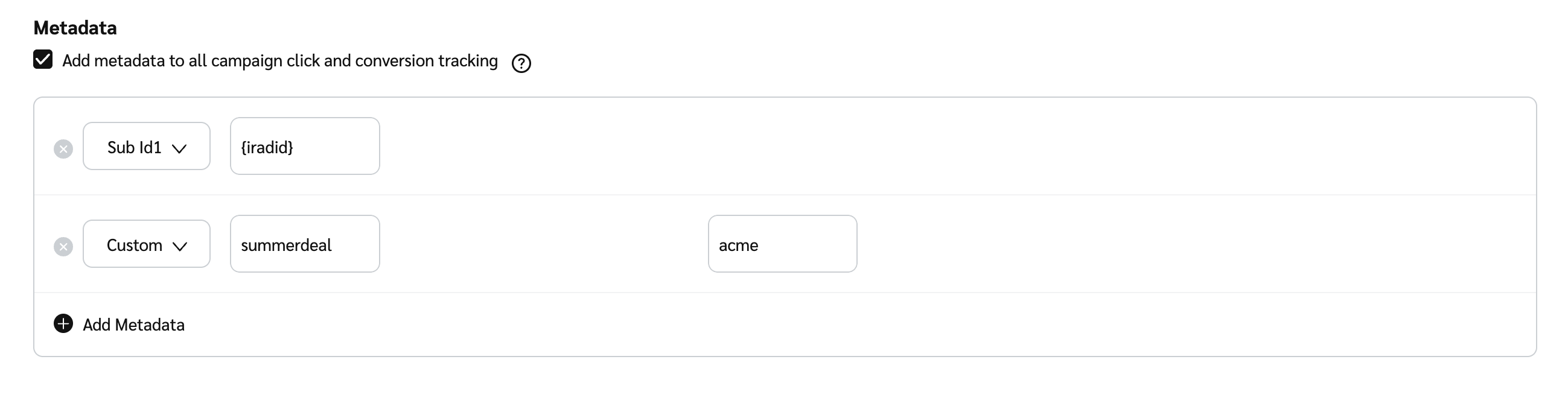
Task: Open the Sub Id1 dropdown
Action: coord(146,146)
